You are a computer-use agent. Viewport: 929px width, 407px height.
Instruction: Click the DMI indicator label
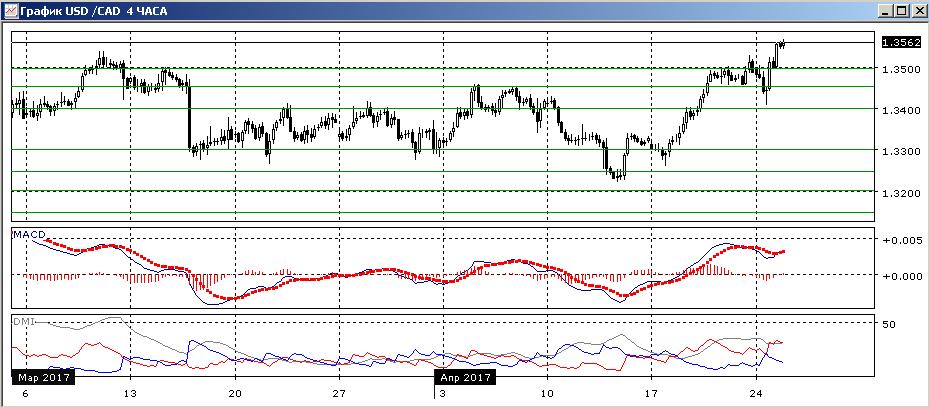[x=24, y=321]
